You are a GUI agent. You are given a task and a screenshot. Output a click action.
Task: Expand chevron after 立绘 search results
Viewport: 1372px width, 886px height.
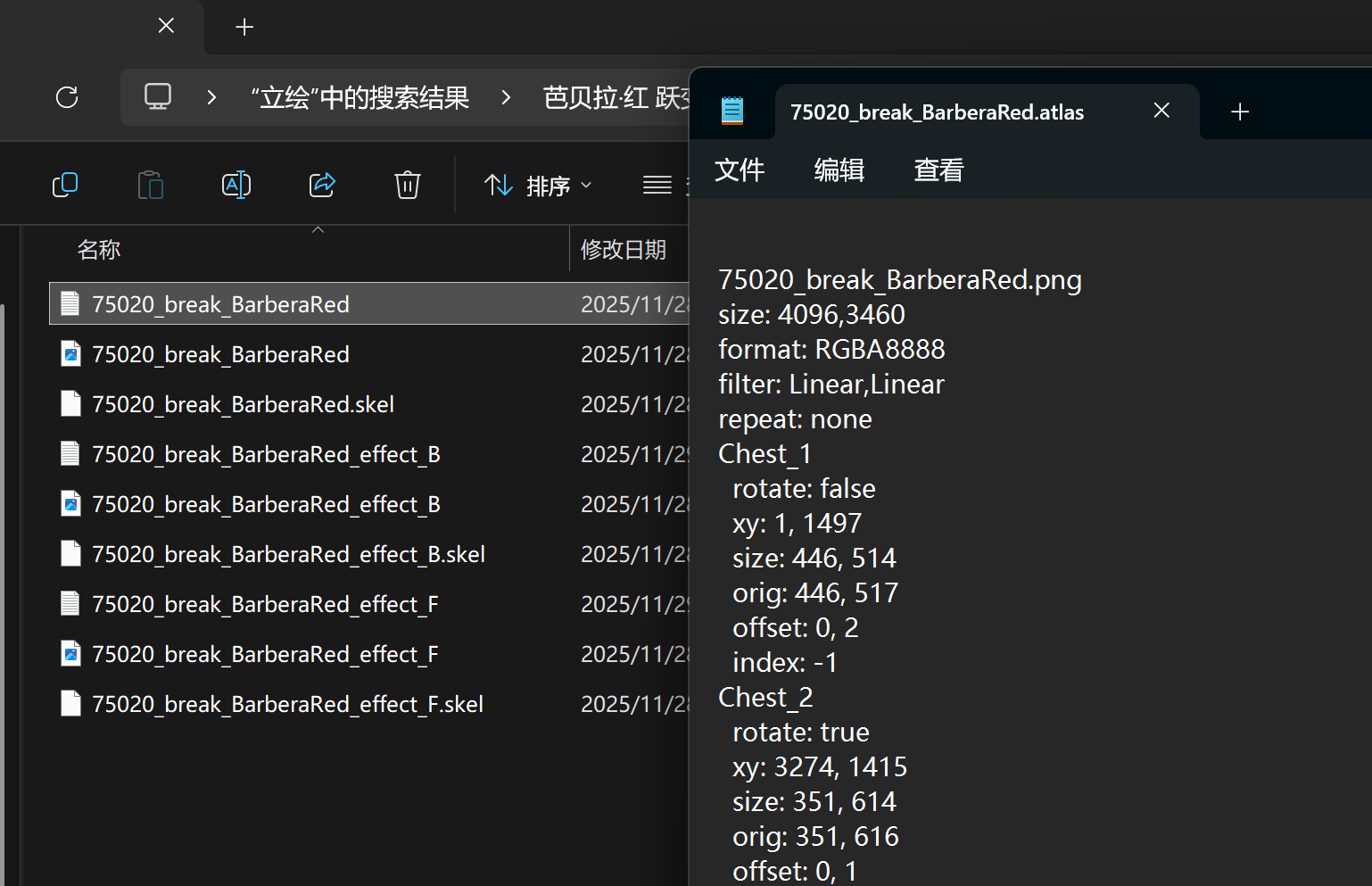[x=506, y=97]
